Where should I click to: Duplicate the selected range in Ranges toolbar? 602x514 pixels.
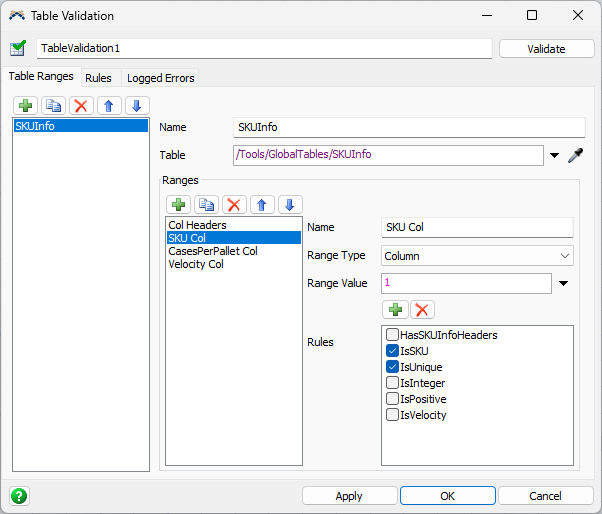(x=207, y=204)
